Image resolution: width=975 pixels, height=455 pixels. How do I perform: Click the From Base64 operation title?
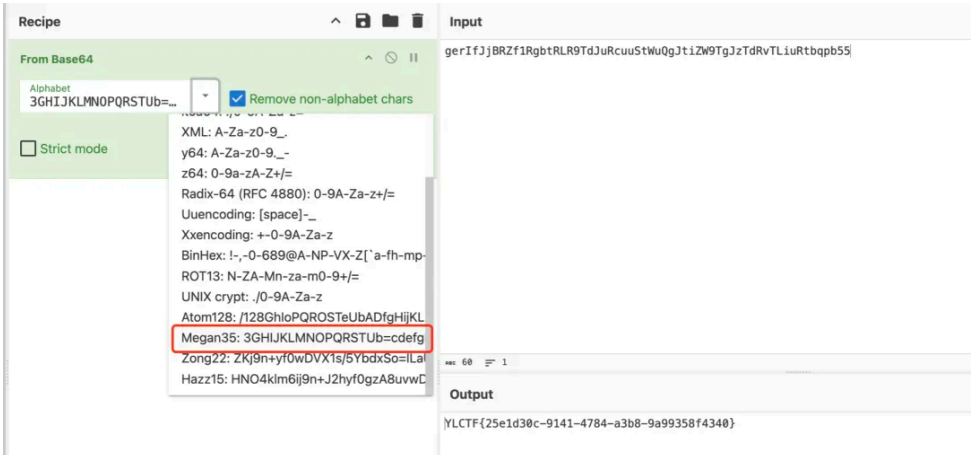point(57,59)
